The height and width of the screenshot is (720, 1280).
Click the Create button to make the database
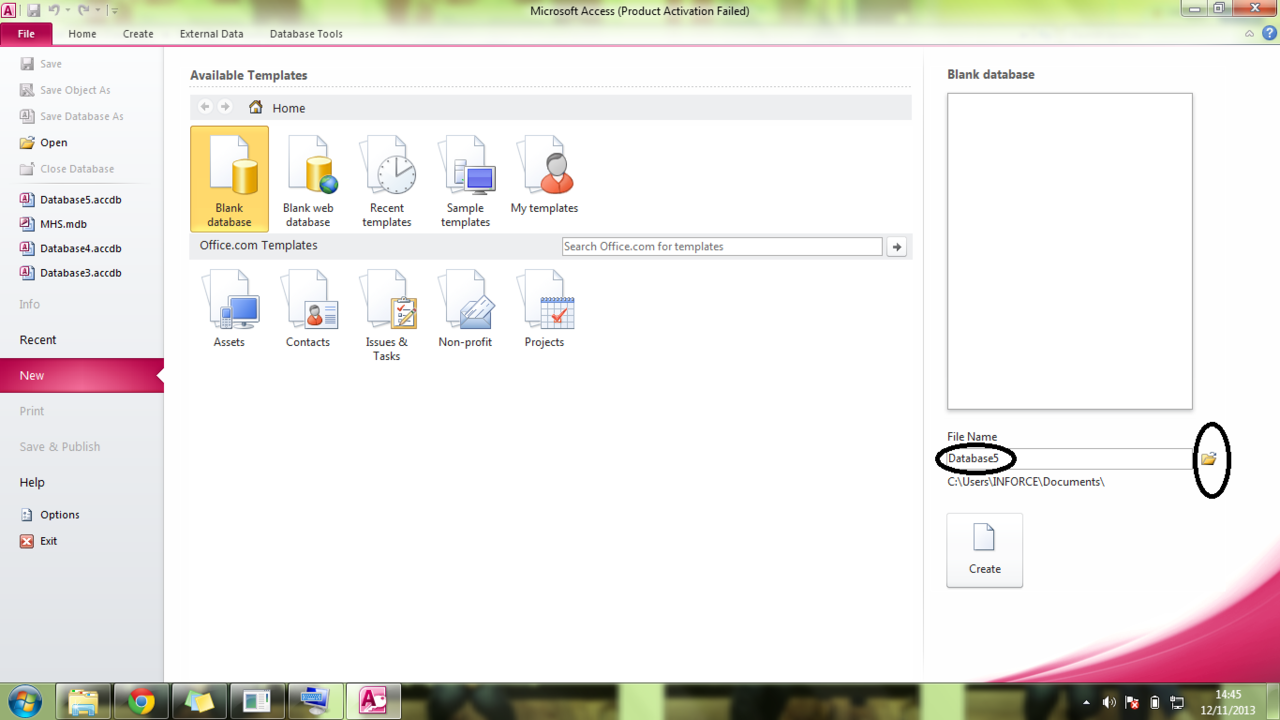coord(985,551)
